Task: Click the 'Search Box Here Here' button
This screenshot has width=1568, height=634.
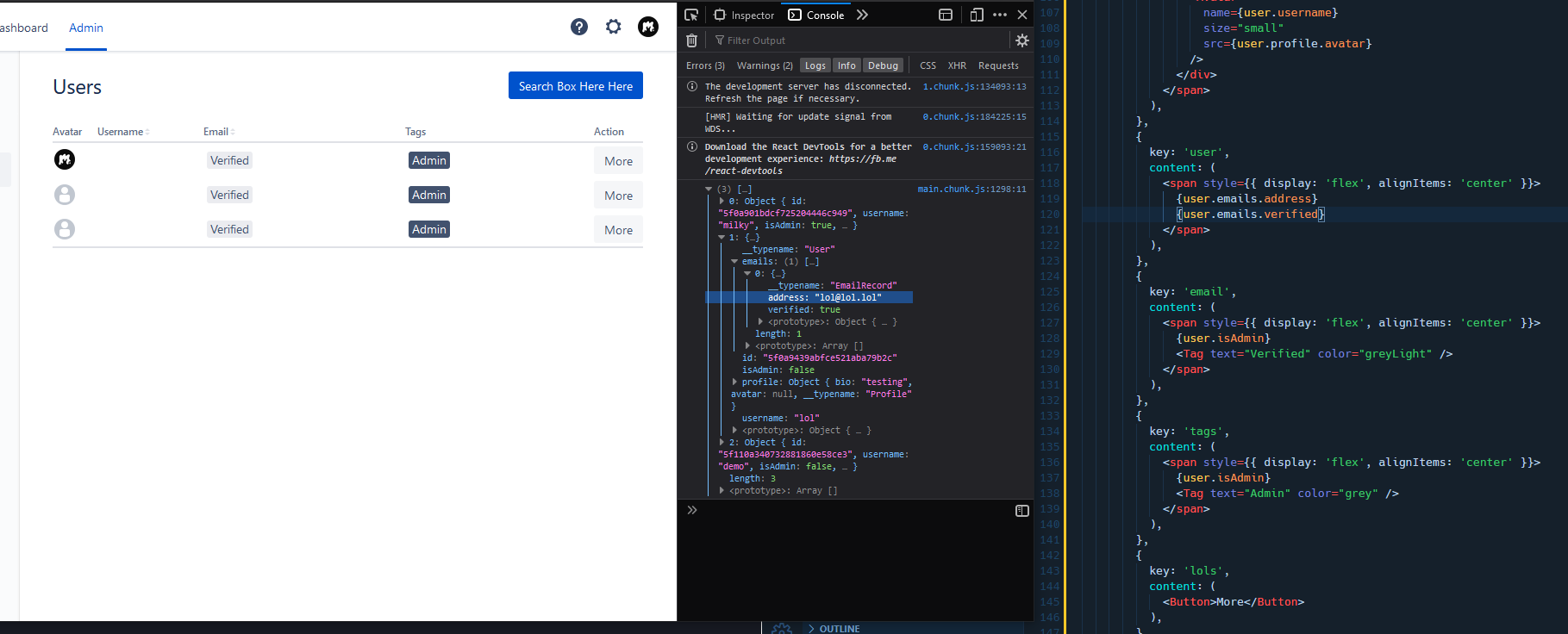Action: (x=575, y=86)
